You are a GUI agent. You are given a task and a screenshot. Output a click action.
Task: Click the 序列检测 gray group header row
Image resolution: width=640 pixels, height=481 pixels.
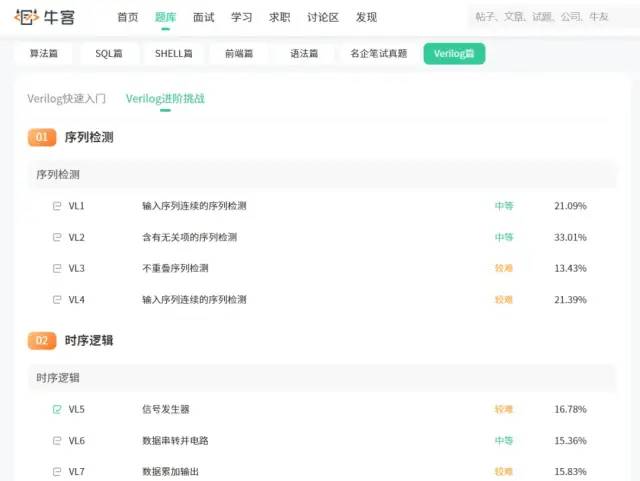pyautogui.click(x=322, y=174)
